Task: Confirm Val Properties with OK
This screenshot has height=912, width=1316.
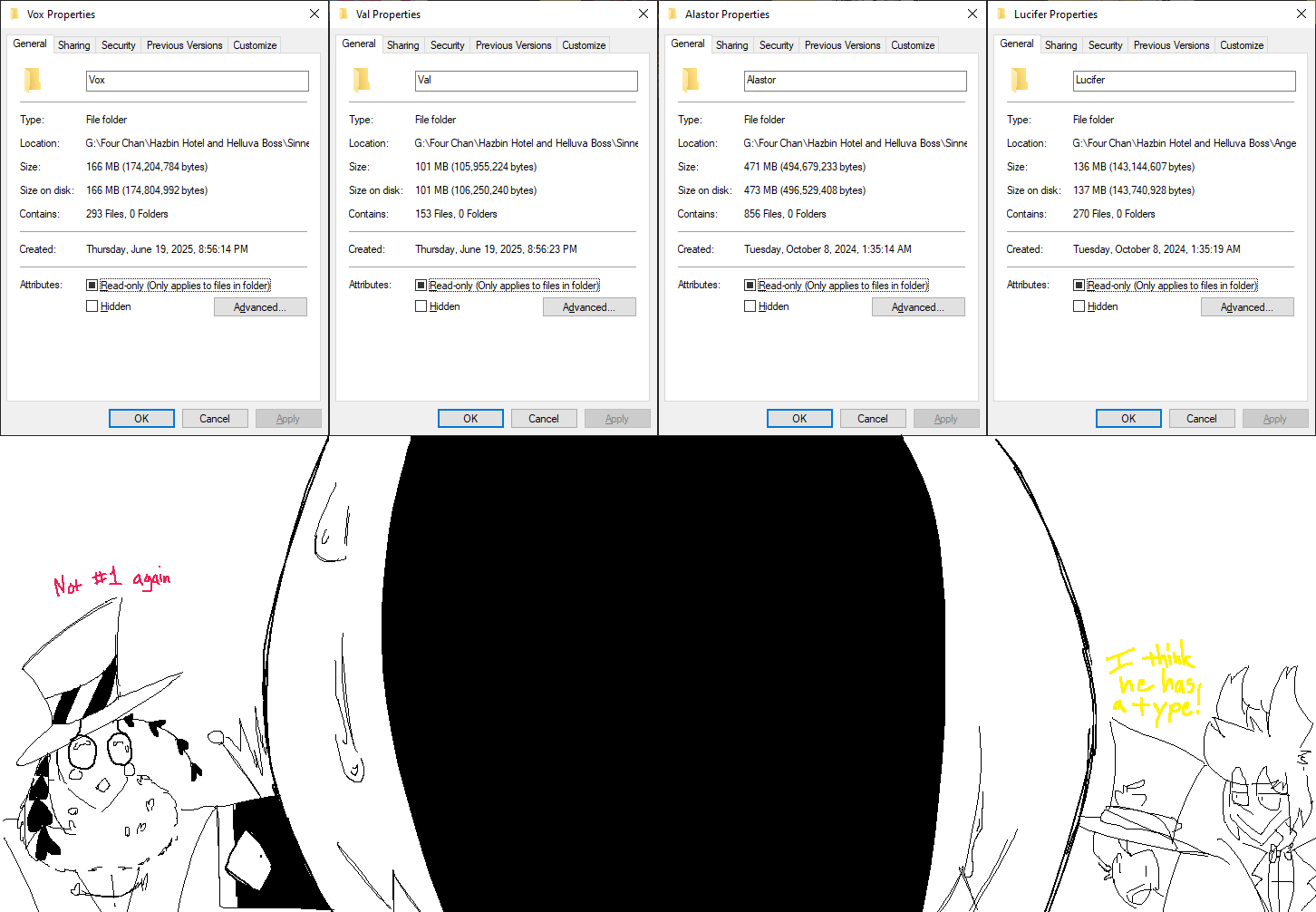Action: point(470,419)
